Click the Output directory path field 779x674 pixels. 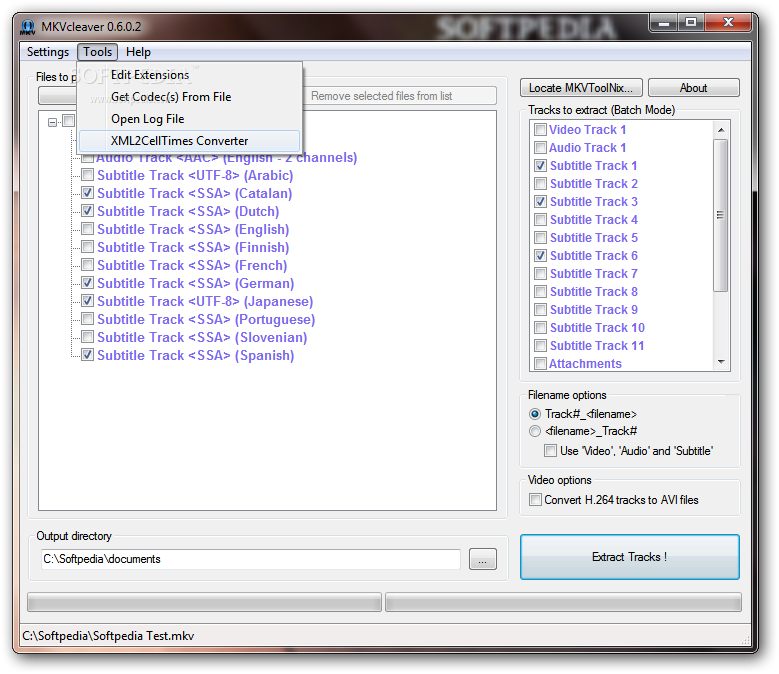point(251,559)
